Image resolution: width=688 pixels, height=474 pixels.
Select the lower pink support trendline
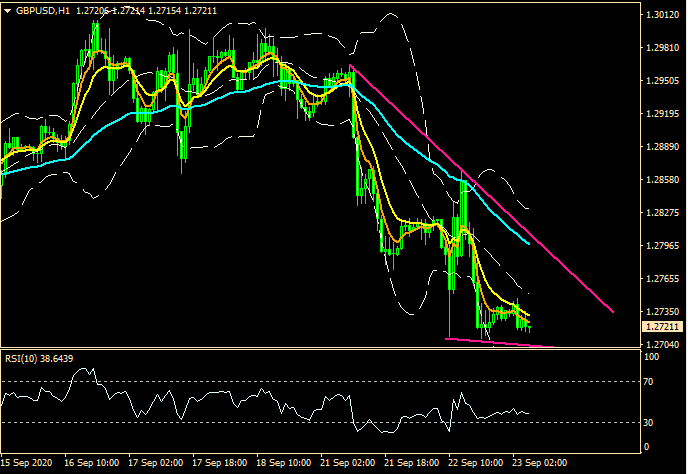click(500, 343)
